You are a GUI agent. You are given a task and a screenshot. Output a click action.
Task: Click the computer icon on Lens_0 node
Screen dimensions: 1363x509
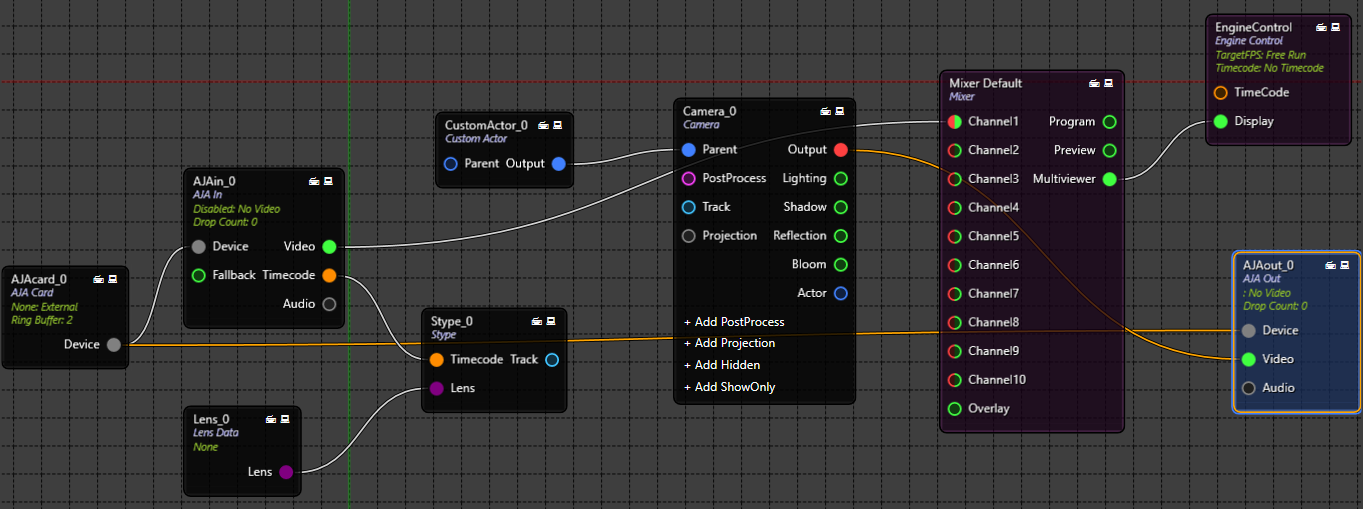click(x=285, y=418)
